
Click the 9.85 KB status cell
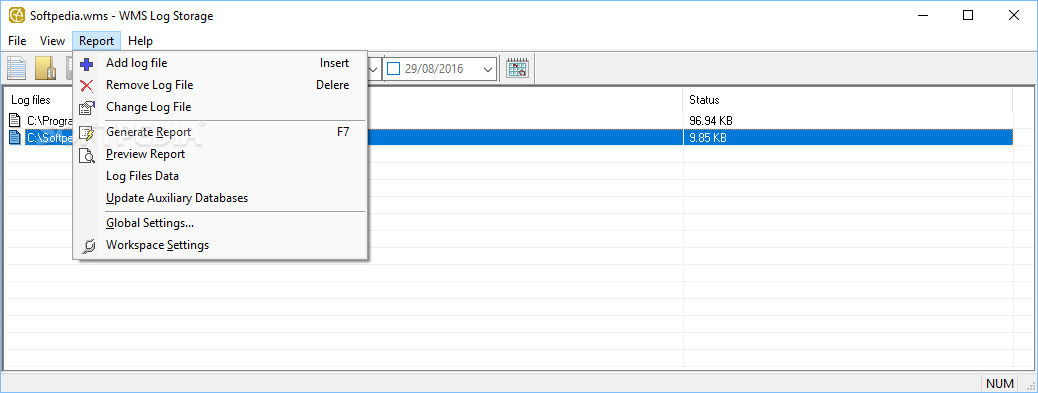(x=708, y=138)
